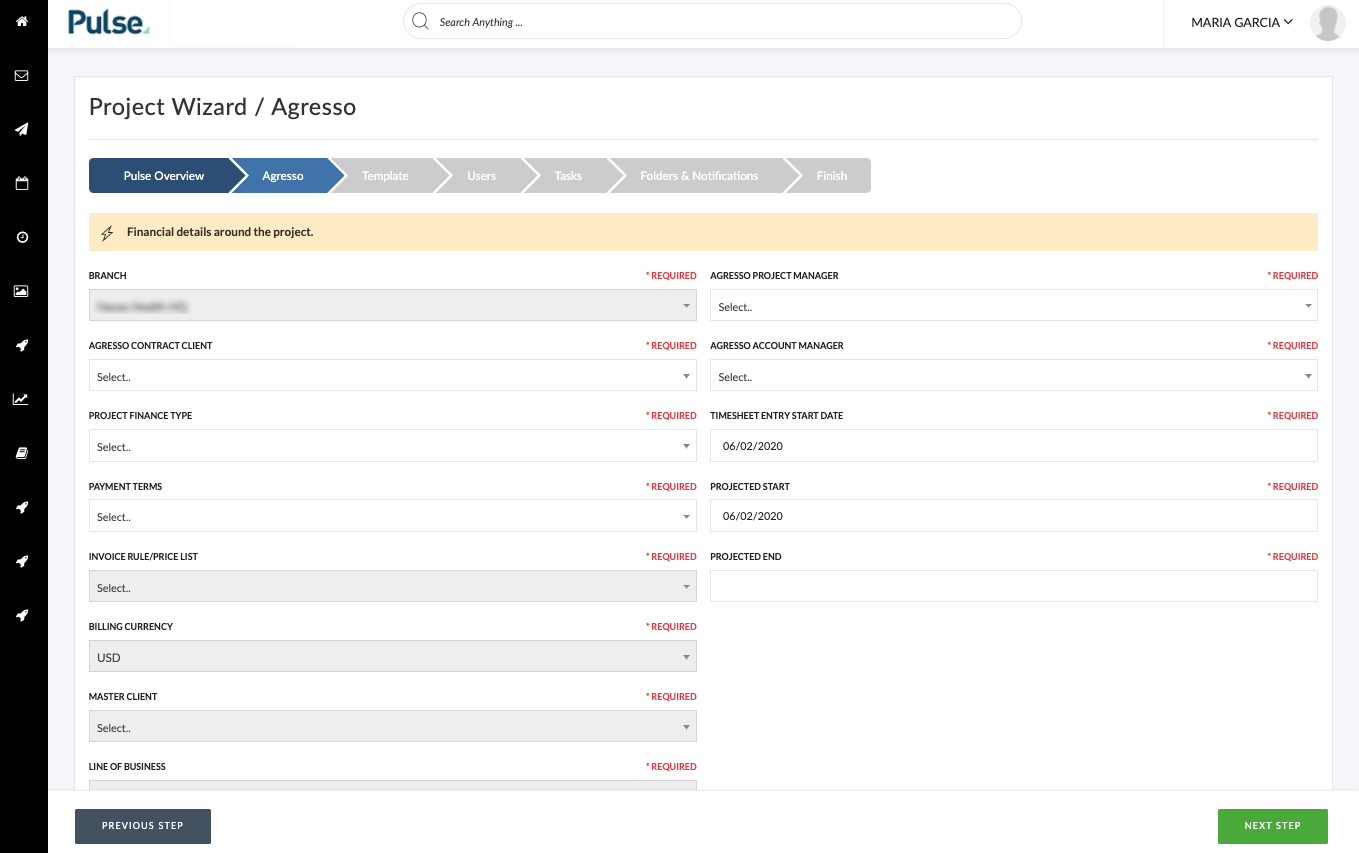
Task: Open the Home sidebar icon
Action: pos(20,20)
